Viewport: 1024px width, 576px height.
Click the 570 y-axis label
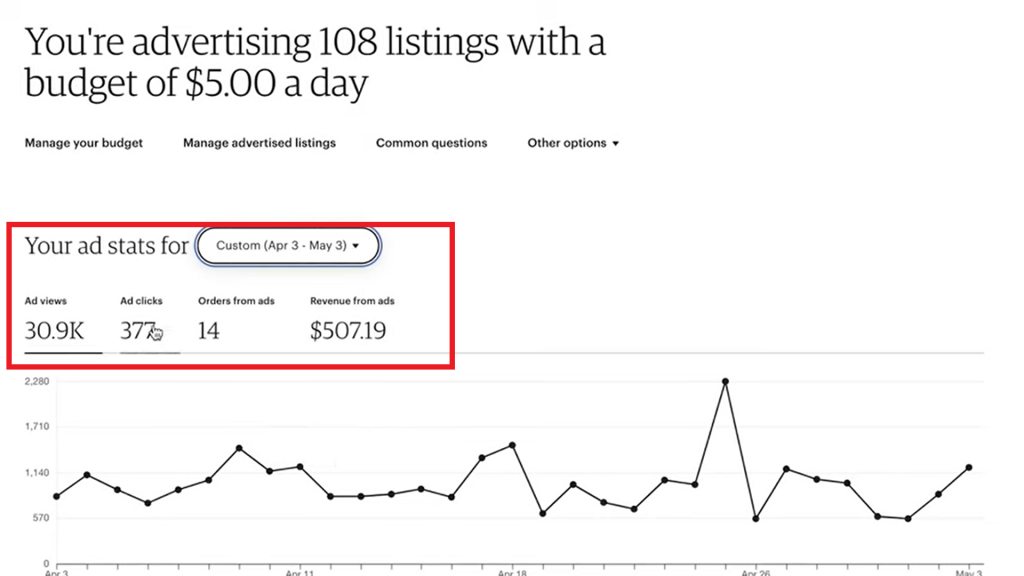[x=41, y=518]
